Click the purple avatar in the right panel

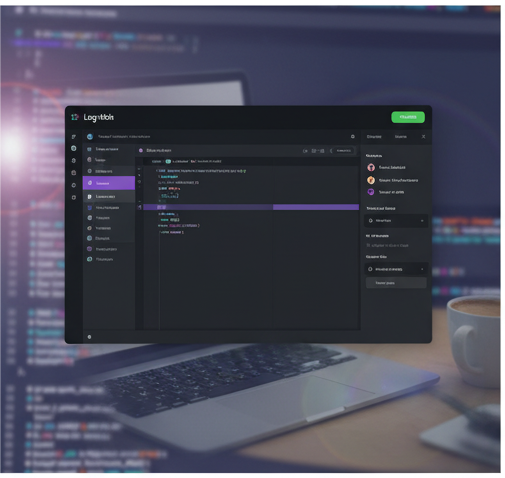[x=371, y=192]
